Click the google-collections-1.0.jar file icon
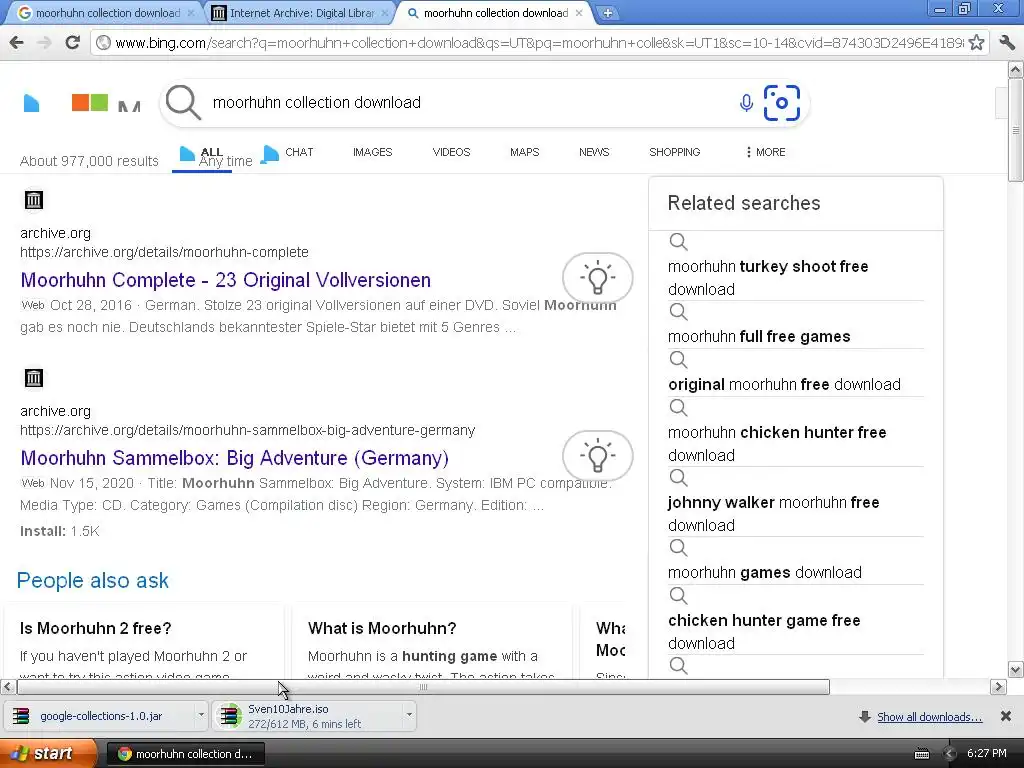This screenshot has width=1024, height=768. pos(21,716)
